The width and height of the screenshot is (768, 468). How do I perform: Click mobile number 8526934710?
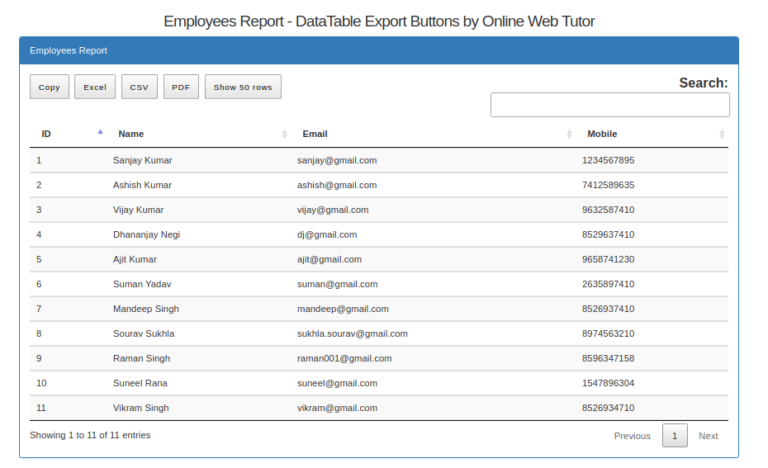[x=608, y=408]
